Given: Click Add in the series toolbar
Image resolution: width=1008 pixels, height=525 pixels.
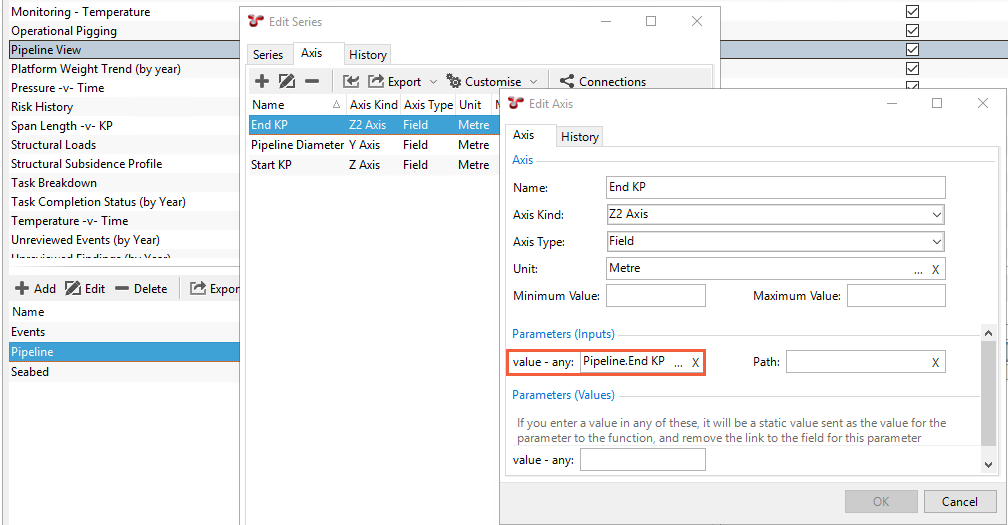Looking at the screenshot, I should (x=35, y=289).
